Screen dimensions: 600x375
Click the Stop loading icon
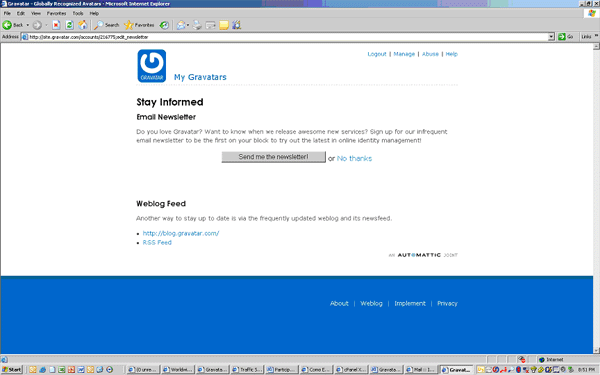pos(56,25)
